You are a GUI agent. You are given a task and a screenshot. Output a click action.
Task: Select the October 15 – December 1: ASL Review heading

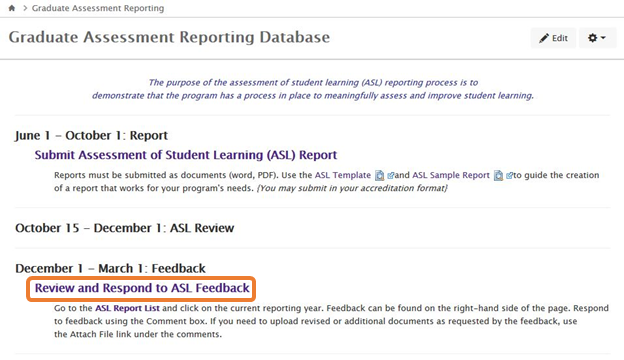click(125, 228)
